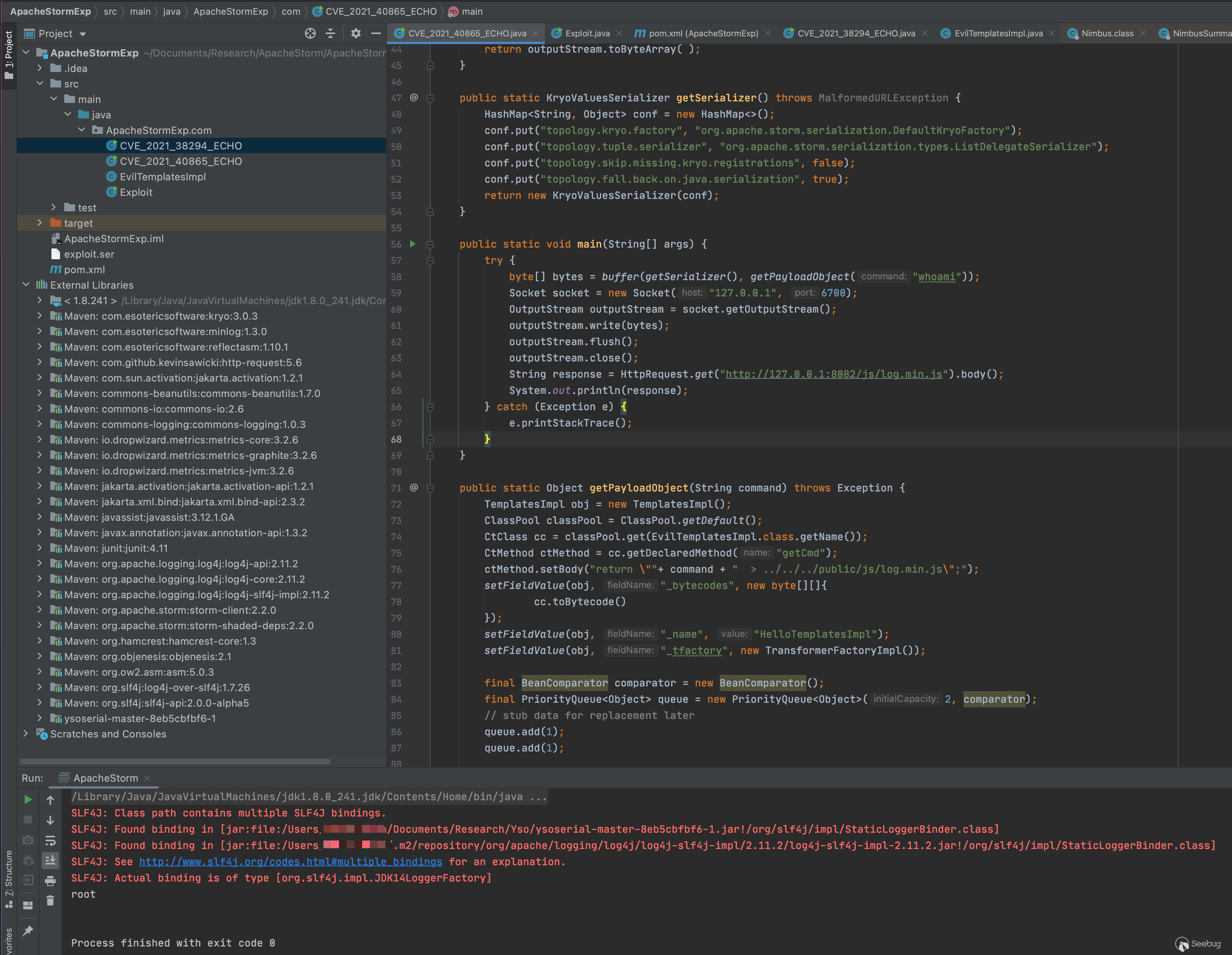Select exploit.ser file in project tree
This screenshot has width=1232, height=955.
click(x=89, y=254)
